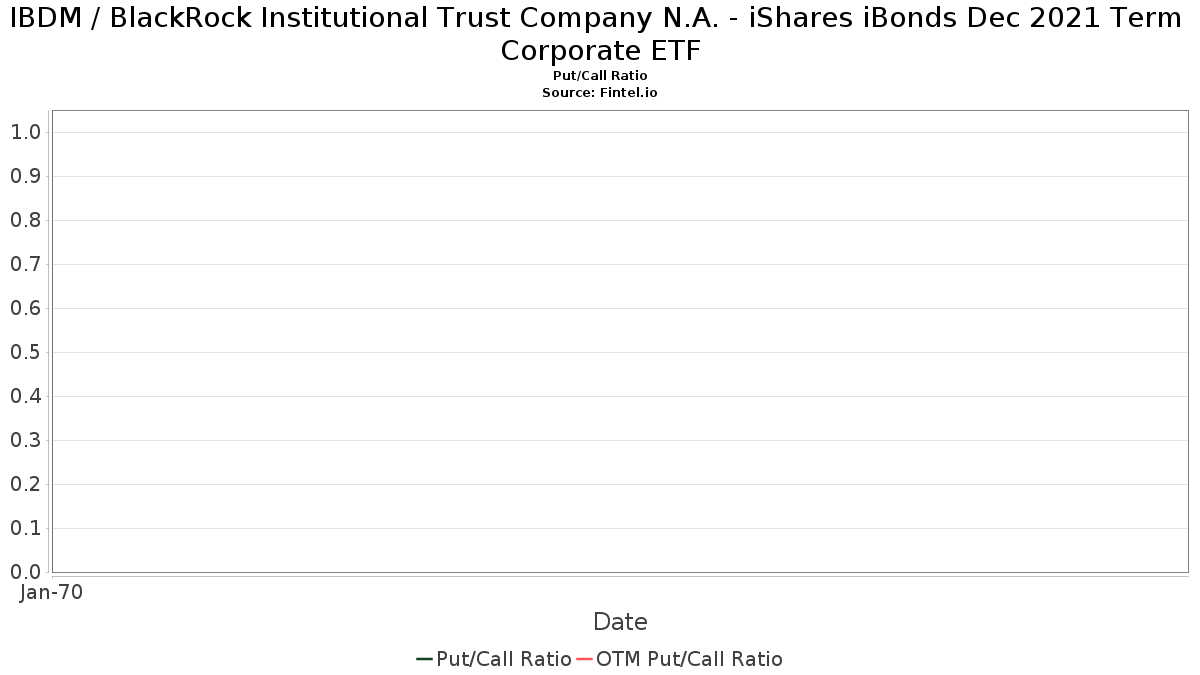The image size is (1200, 675).
Task: Click the red OTM legend line swatch
Action: coord(584,659)
